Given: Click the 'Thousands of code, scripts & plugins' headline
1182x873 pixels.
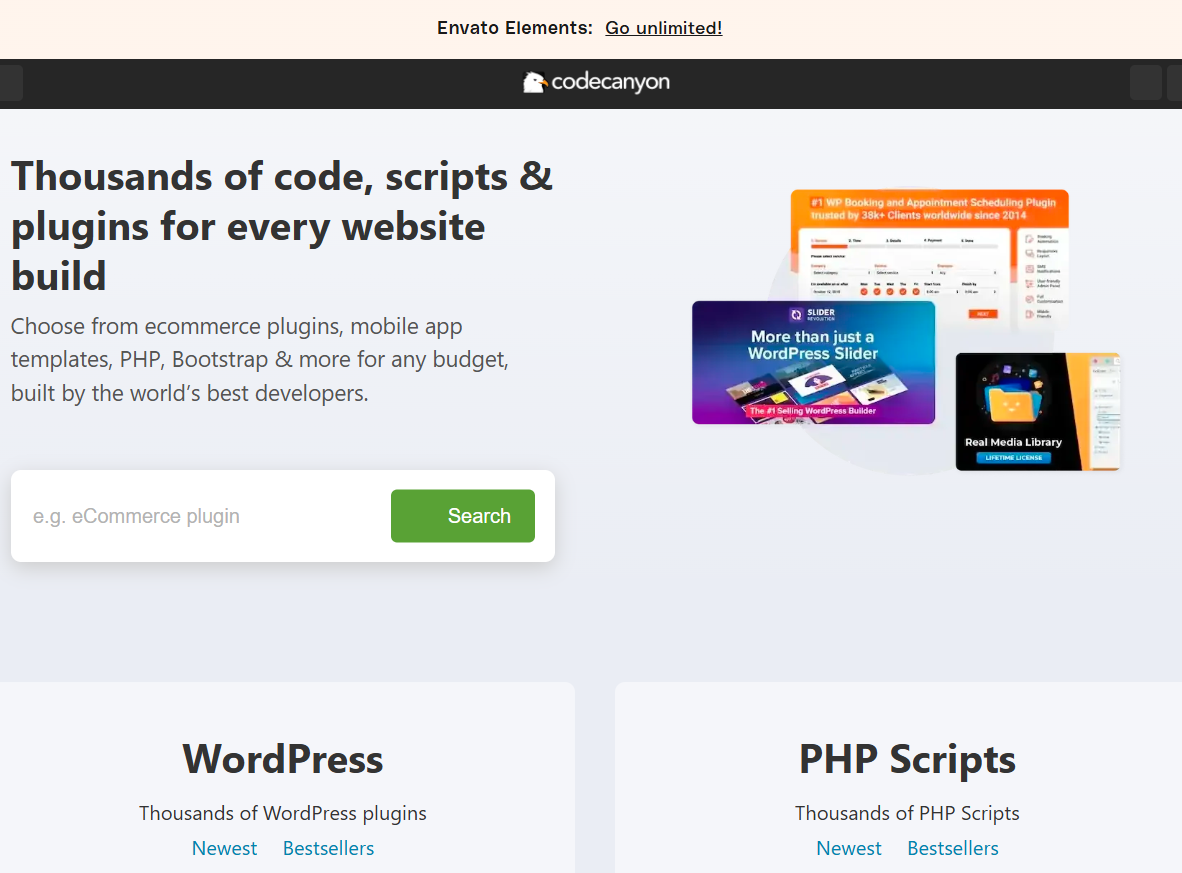Looking at the screenshot, I should point(282,225).
